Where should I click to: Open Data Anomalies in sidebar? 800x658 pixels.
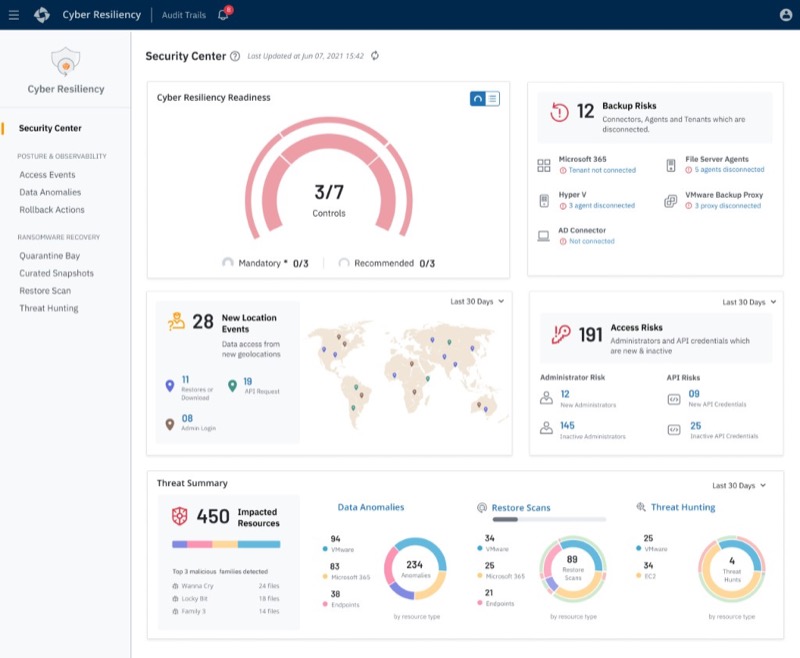(x=50, y=192)
